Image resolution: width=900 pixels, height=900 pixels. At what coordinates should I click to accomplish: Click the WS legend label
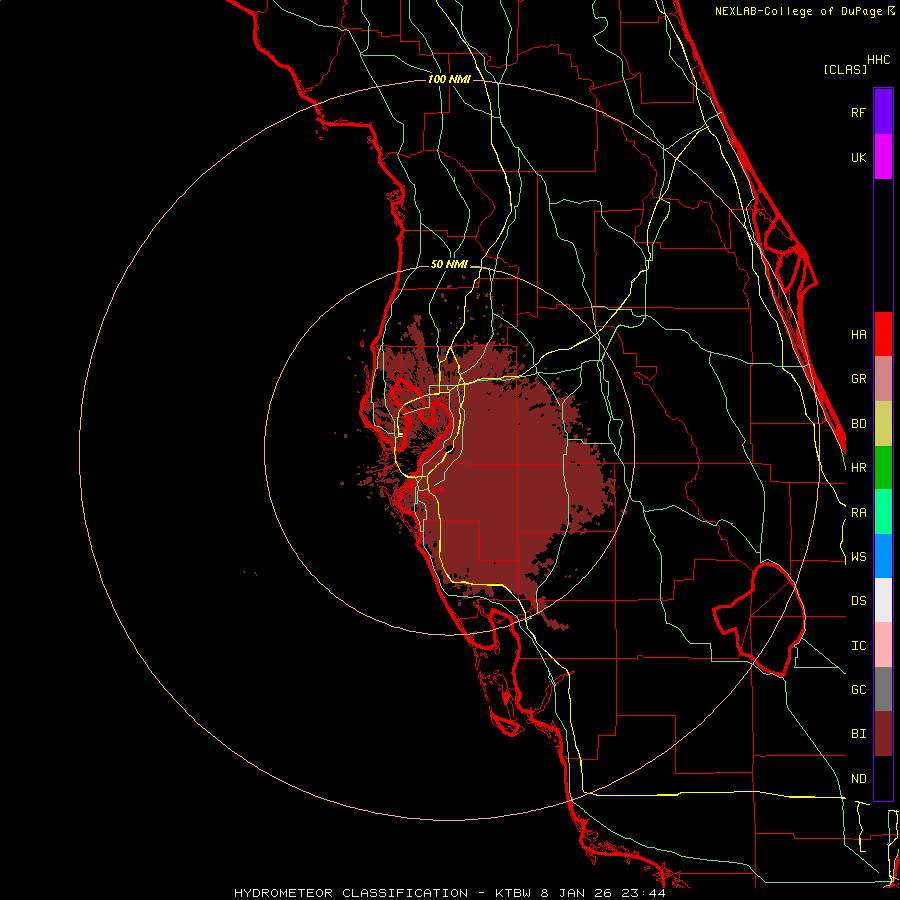[858, 557]
